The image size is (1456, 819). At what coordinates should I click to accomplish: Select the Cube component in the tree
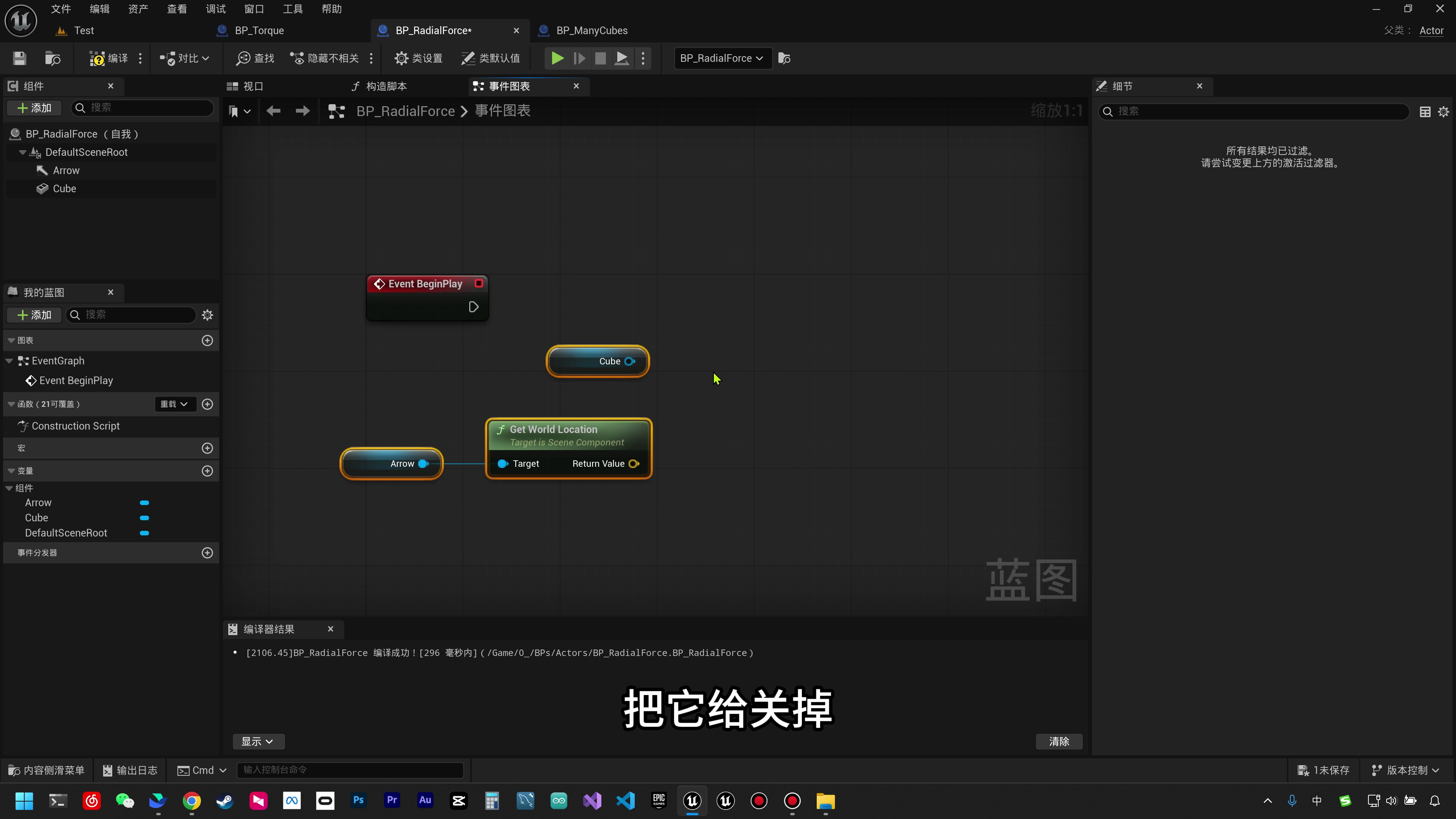coord(64,188)
